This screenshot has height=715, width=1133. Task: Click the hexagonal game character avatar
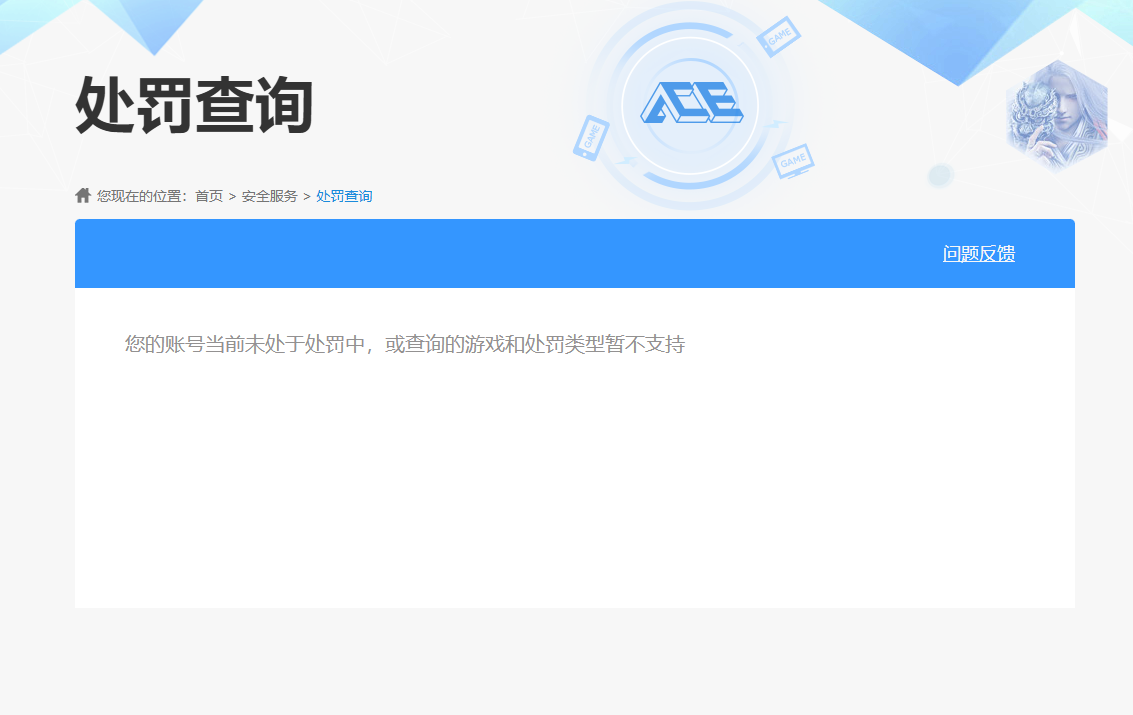1056,115
